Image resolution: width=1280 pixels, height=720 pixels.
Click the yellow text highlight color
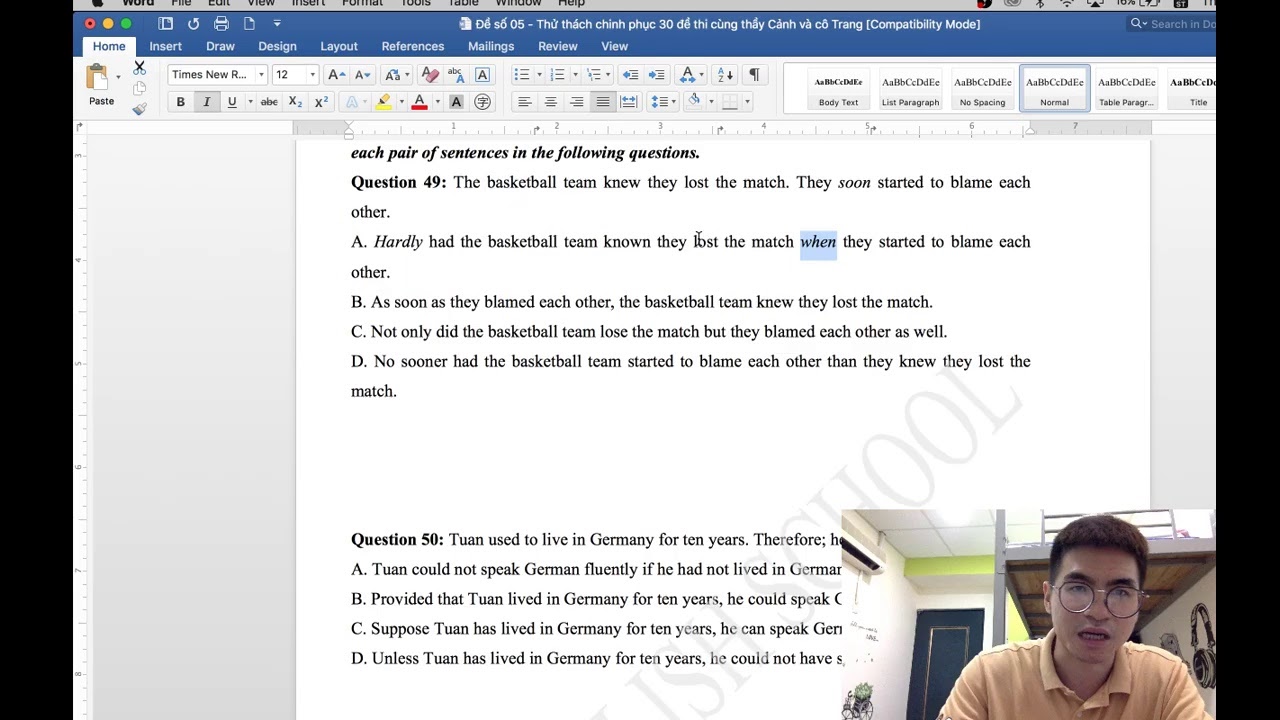click(x=384, y=102)
